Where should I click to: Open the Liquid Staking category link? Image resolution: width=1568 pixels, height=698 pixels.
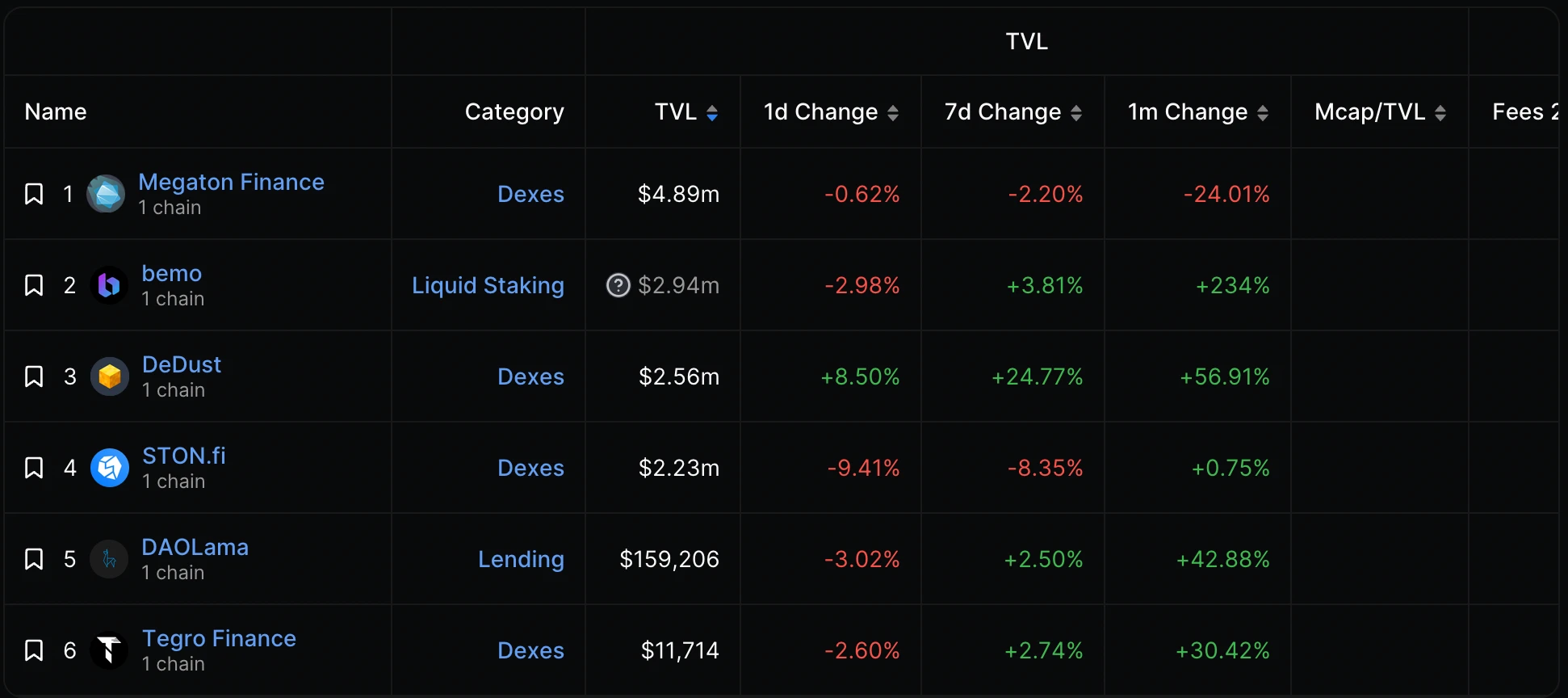(x=488, y=285)
